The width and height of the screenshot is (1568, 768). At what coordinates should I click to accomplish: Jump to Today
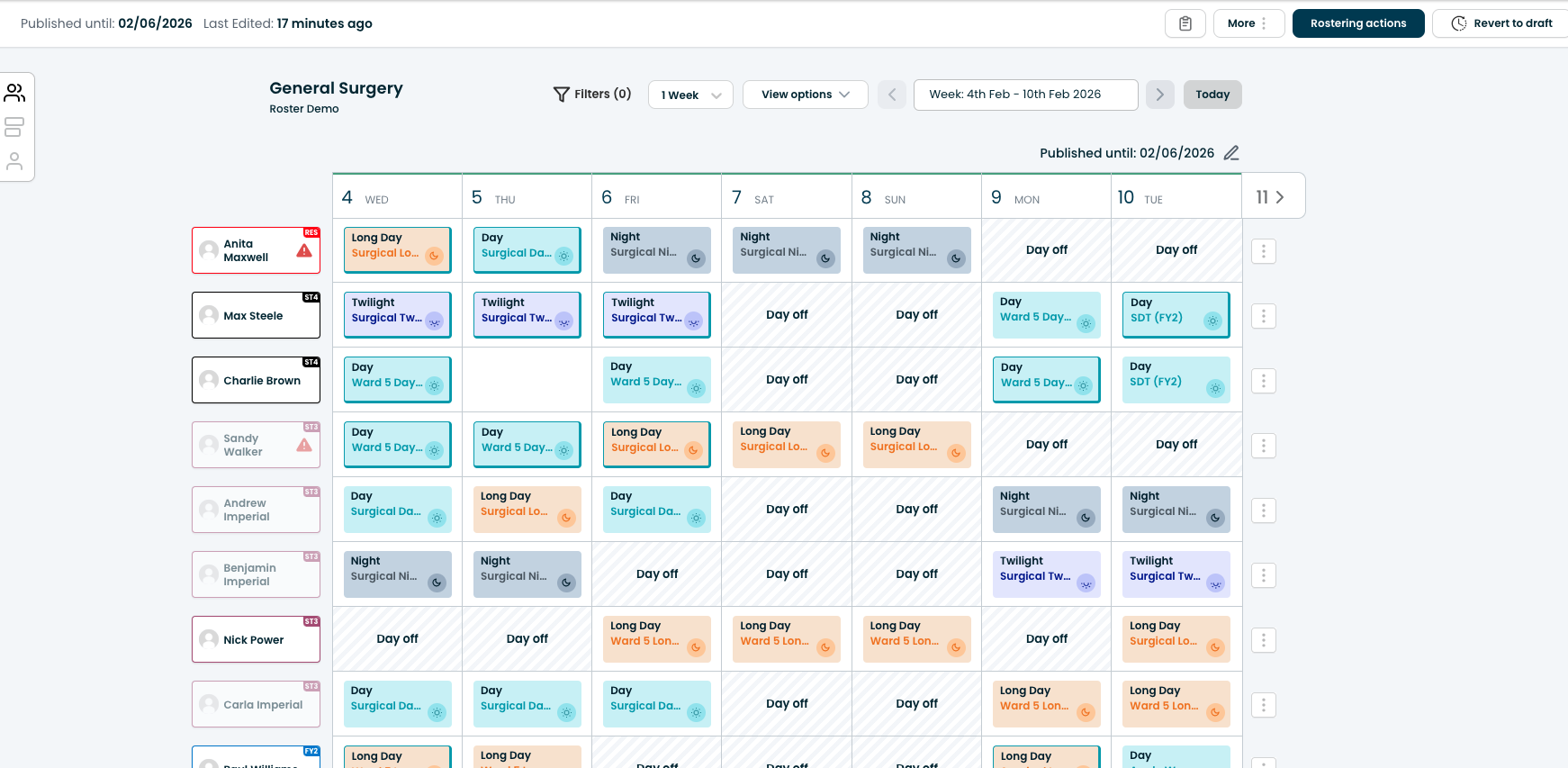[1212, 95]
